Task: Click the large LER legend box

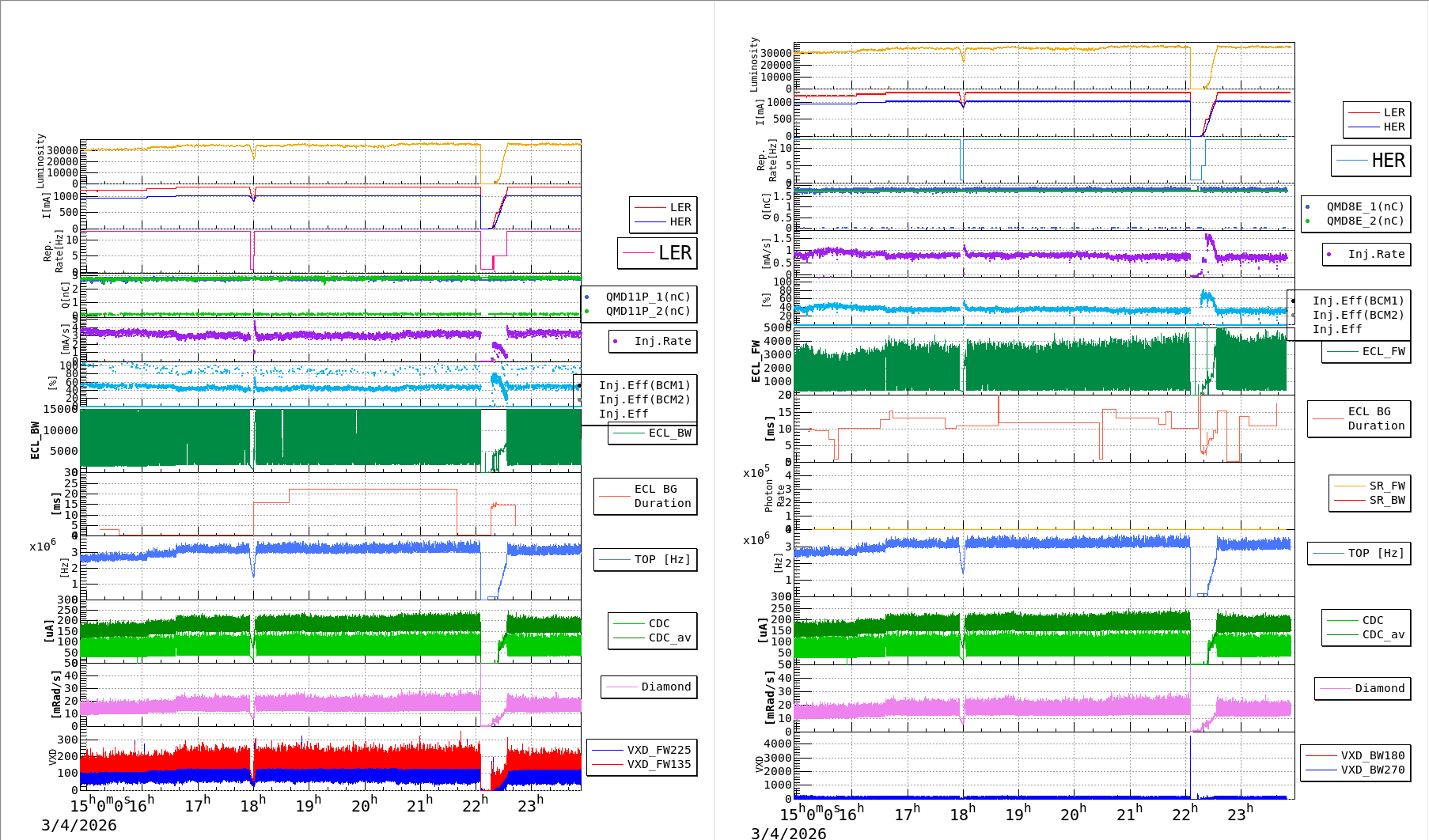Action: point(657,253)
